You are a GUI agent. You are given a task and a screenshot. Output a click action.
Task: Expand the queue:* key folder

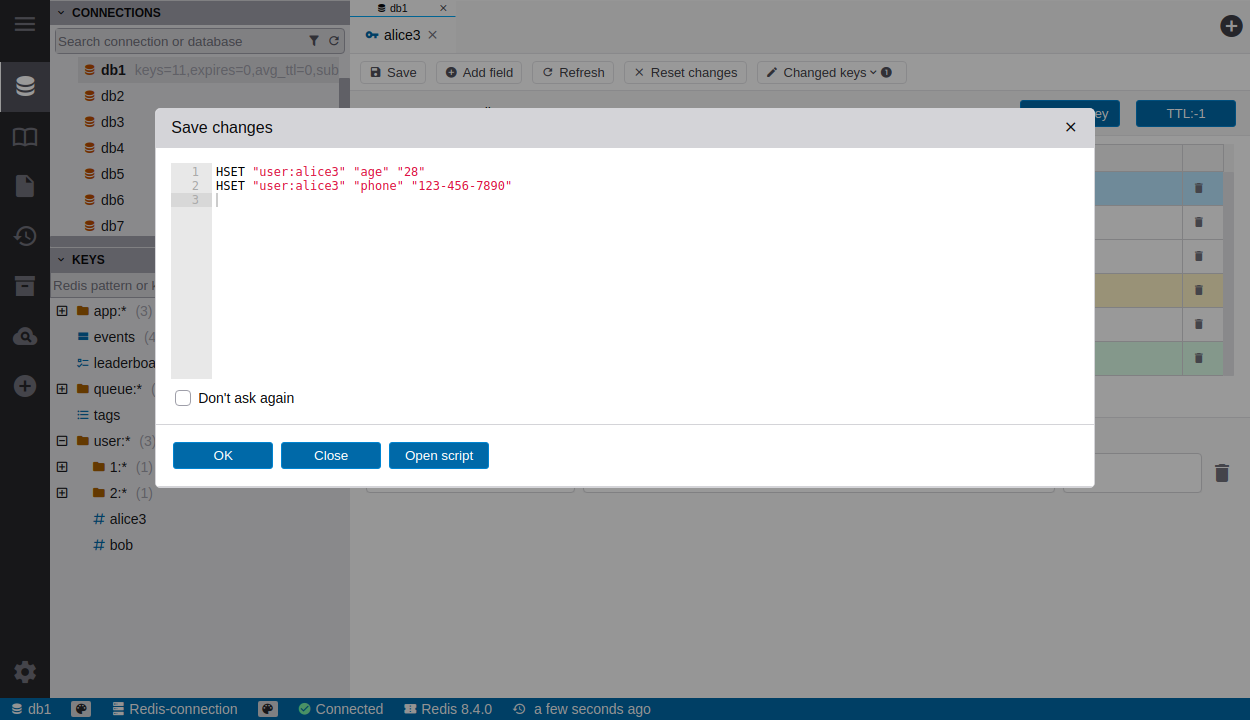62,389
